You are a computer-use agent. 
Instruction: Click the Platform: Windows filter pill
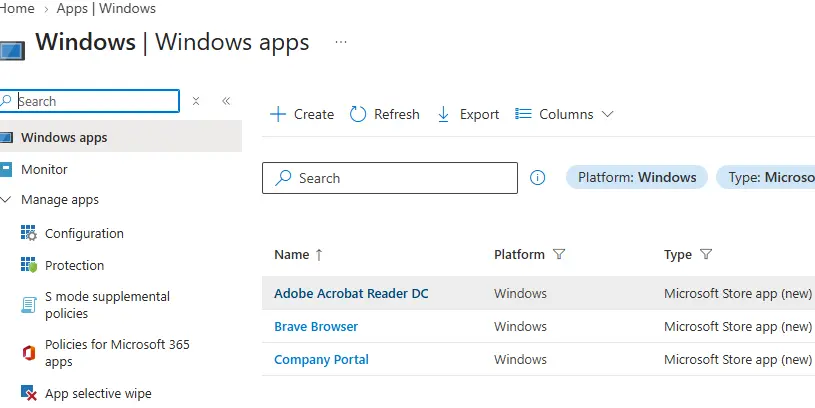pos(637,177)
